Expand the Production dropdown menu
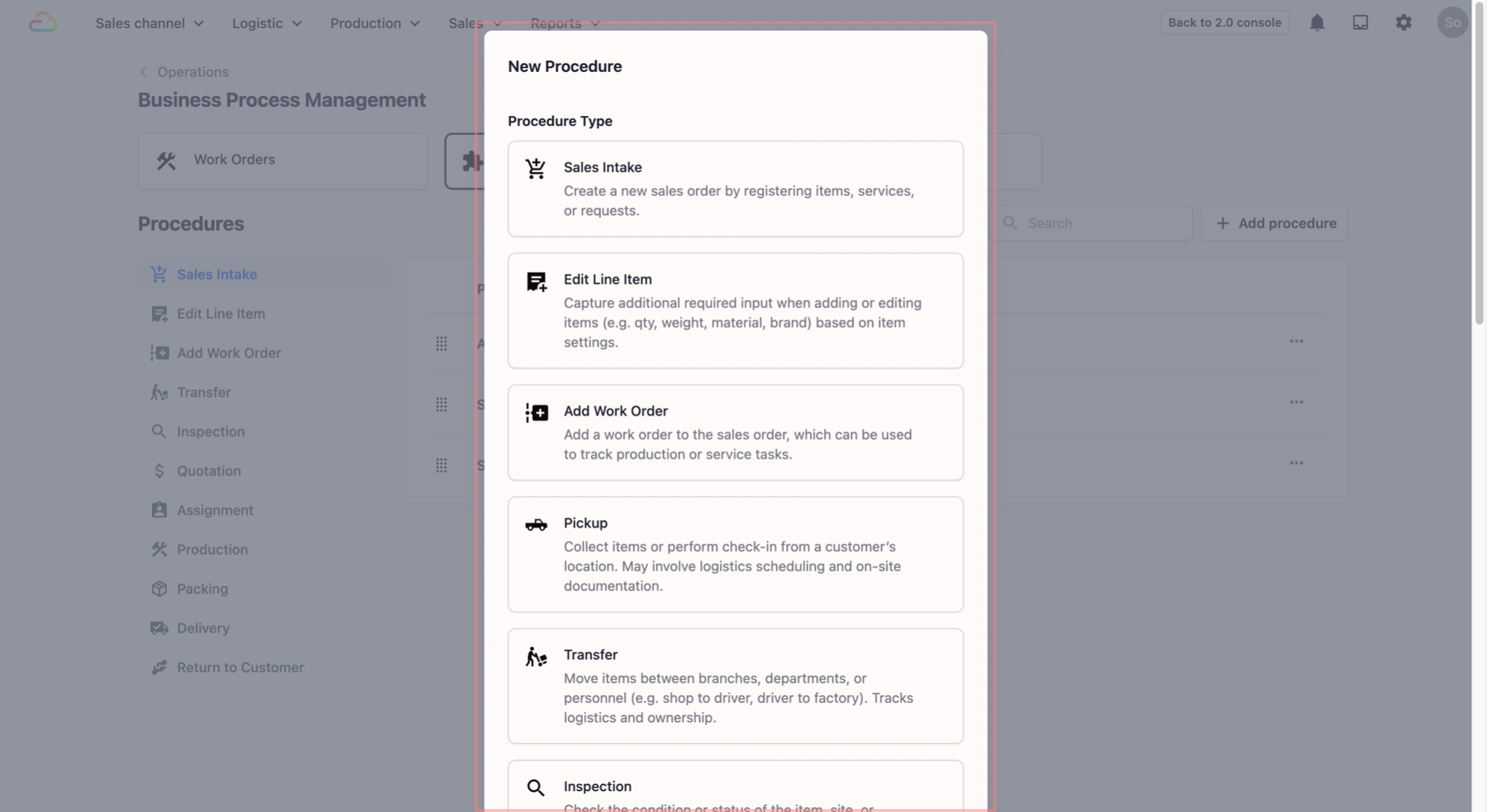 [375, 23]
